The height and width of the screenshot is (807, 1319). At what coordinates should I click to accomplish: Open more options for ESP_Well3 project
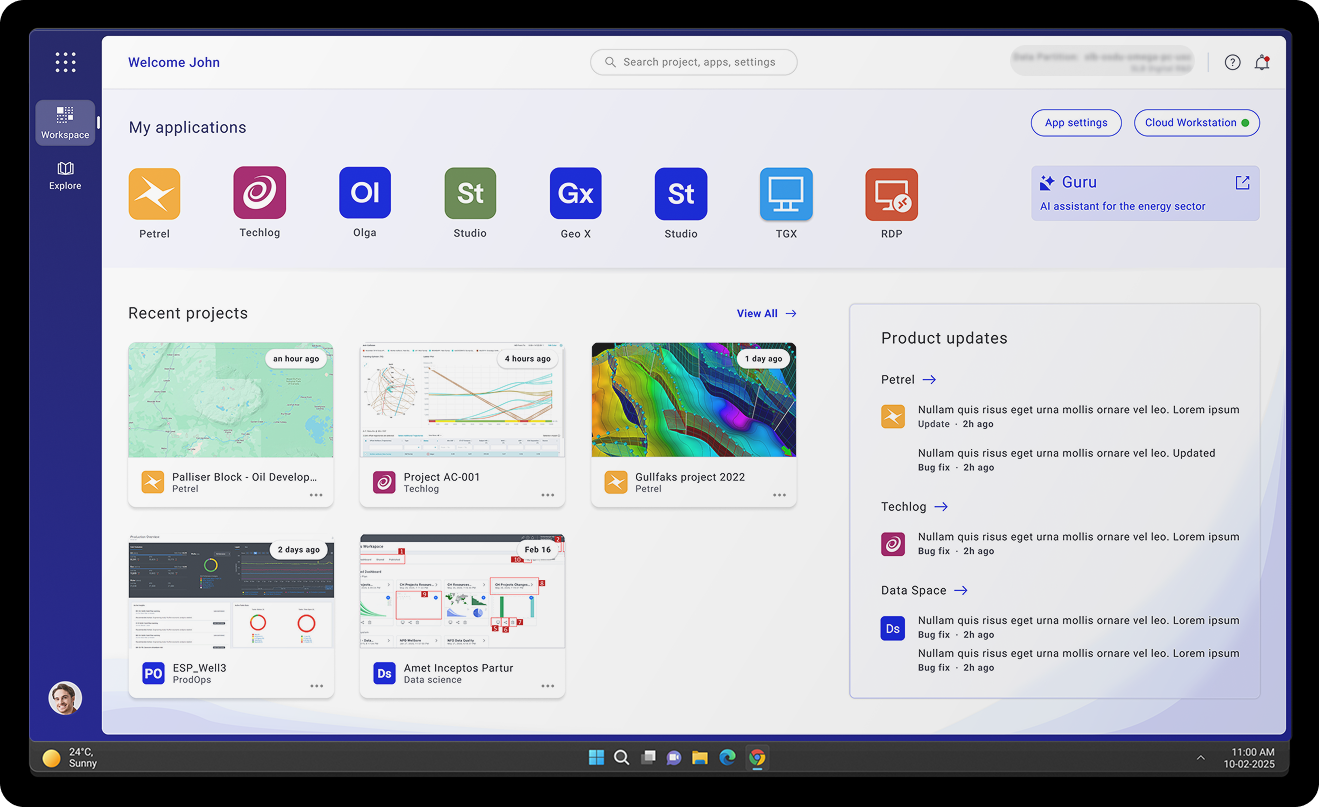pos(316,686)
